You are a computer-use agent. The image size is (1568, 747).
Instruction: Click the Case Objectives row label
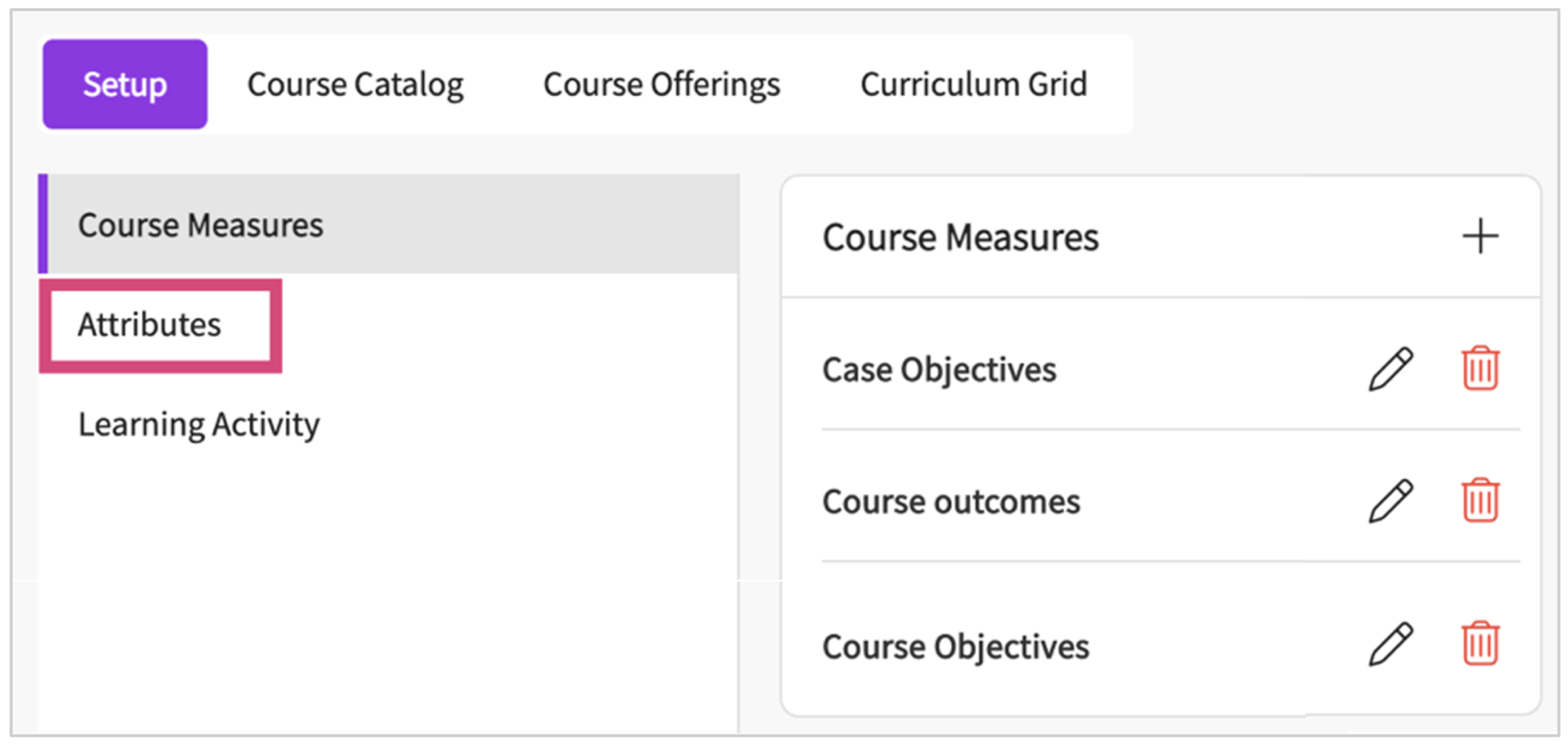pos(938,369)
